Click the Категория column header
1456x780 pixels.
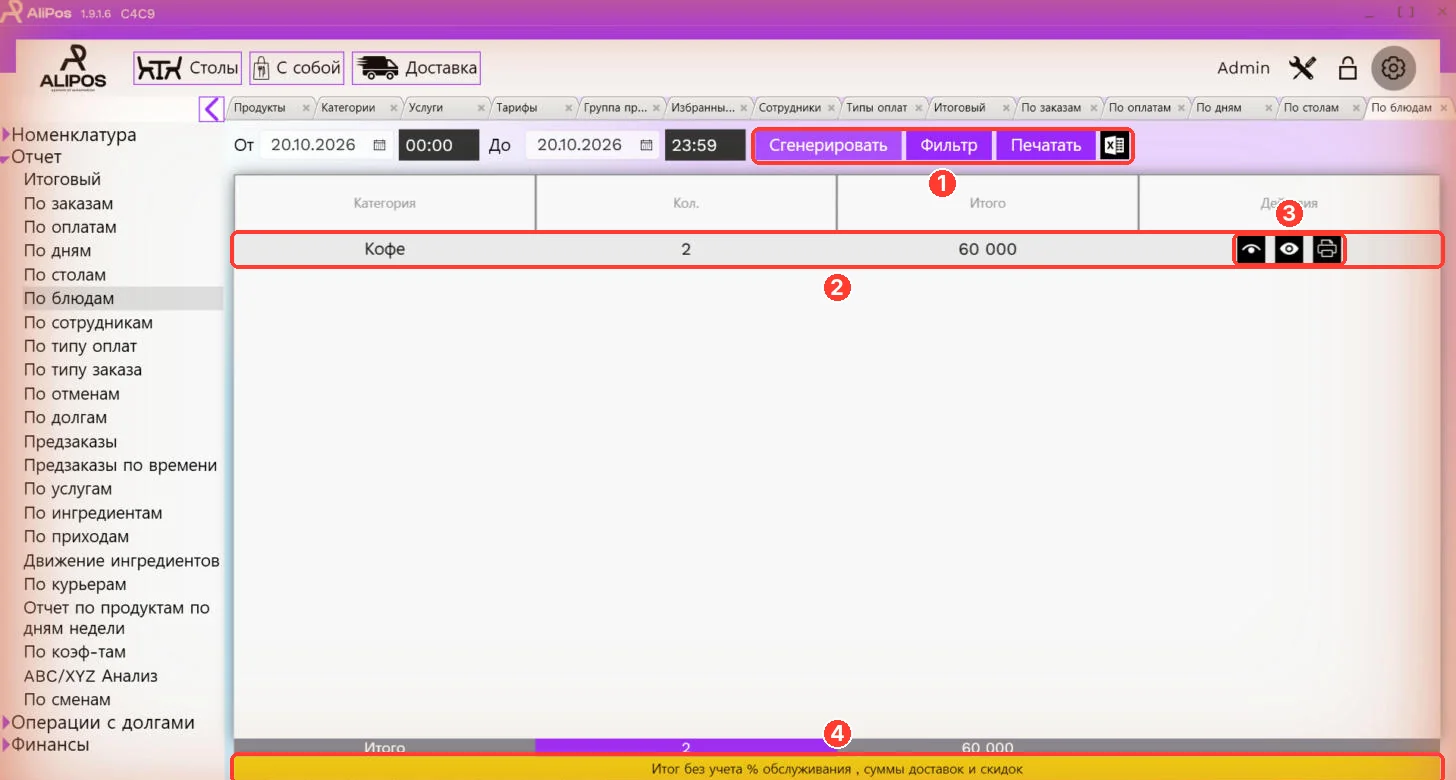pos(385,203)
